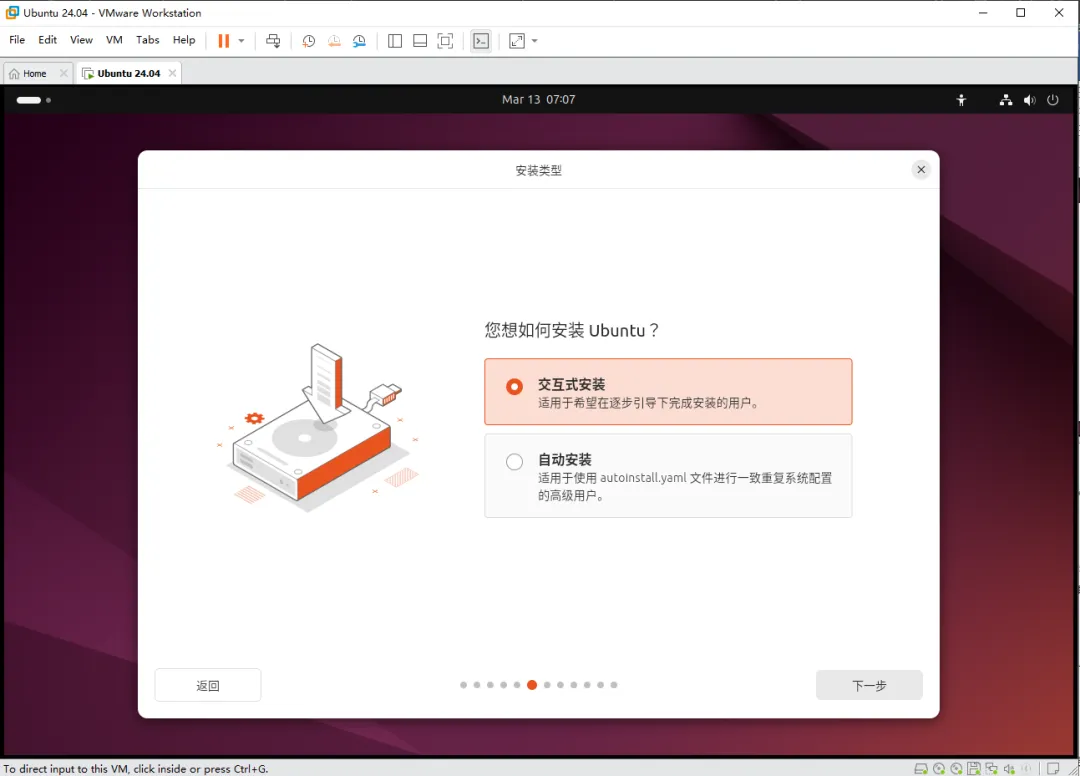This screenshot has height=776, width=1080.
Task: Close the Ubuntu 24.04 tab
Action: [172, 73]
